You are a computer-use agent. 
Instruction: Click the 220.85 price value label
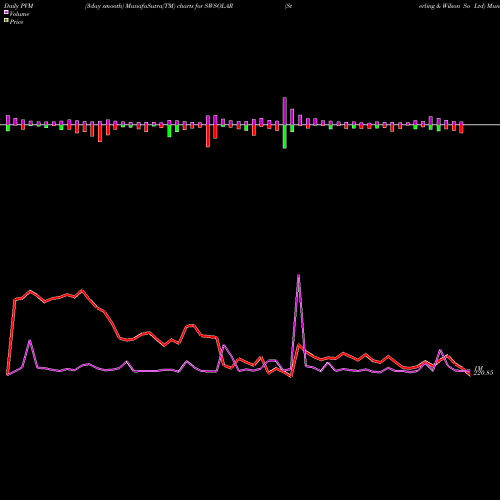tap(483, 373)
